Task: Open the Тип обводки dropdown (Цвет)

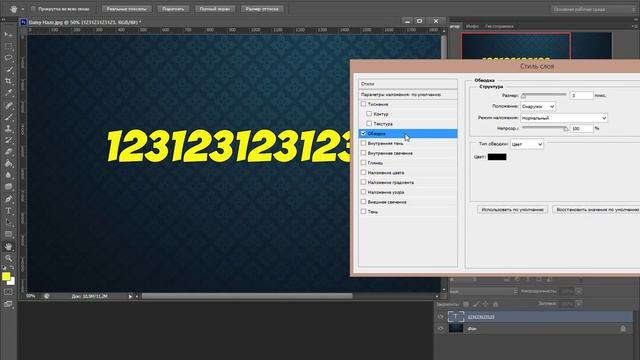Action: 527,144
